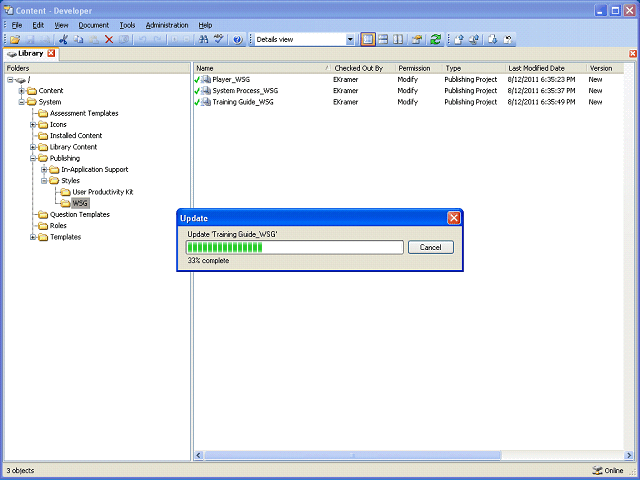Select the horizontal split layout icon

click(383, 40)
